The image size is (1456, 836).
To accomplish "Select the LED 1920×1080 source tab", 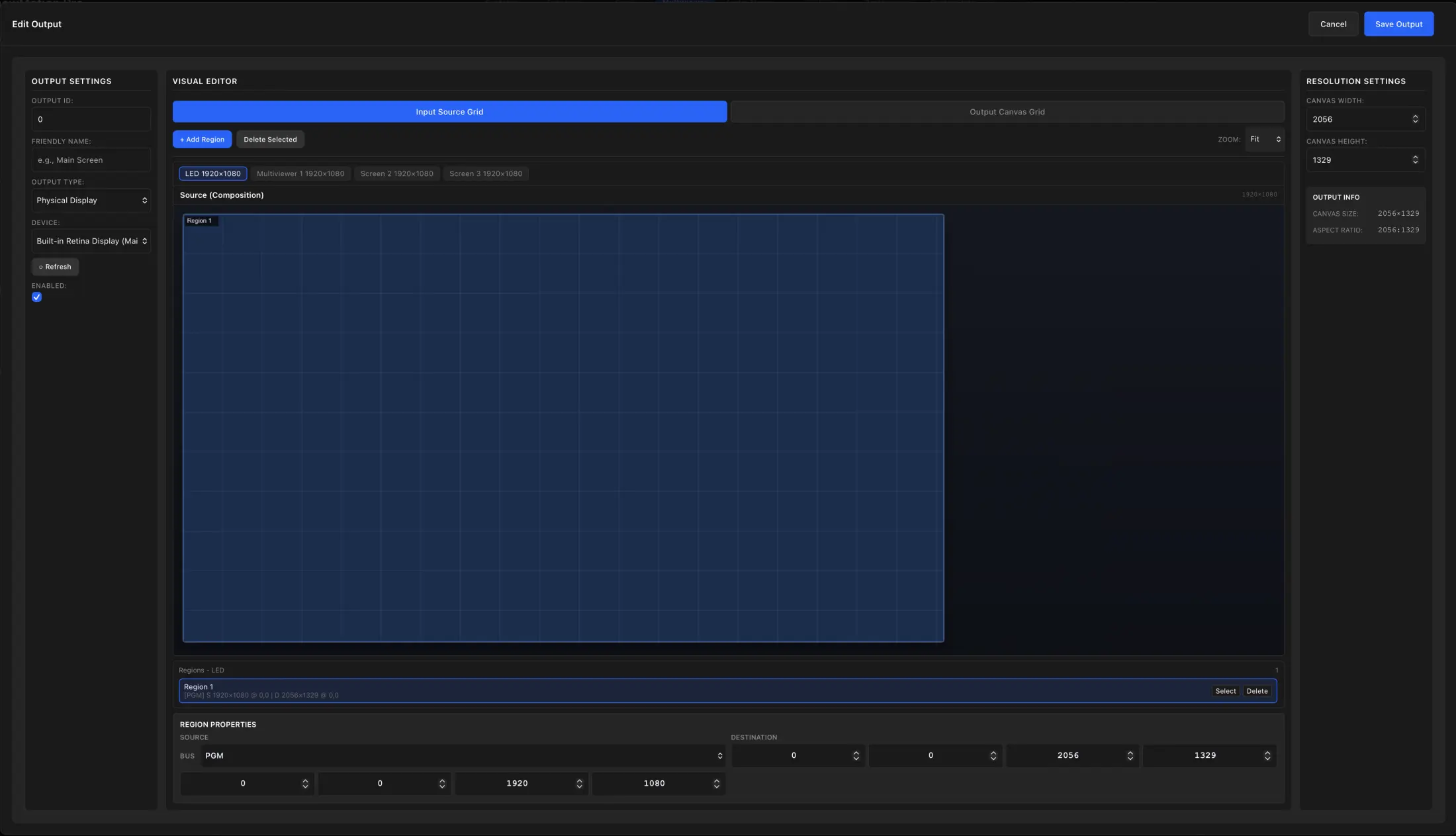I will 213,173.
